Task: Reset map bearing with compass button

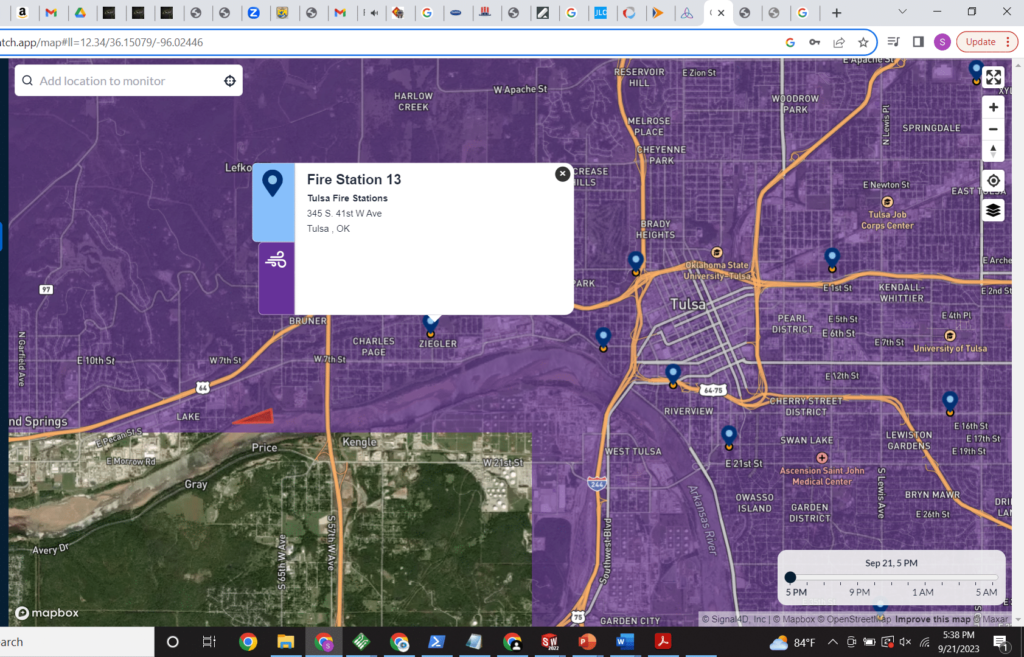Action: point(993,151)
